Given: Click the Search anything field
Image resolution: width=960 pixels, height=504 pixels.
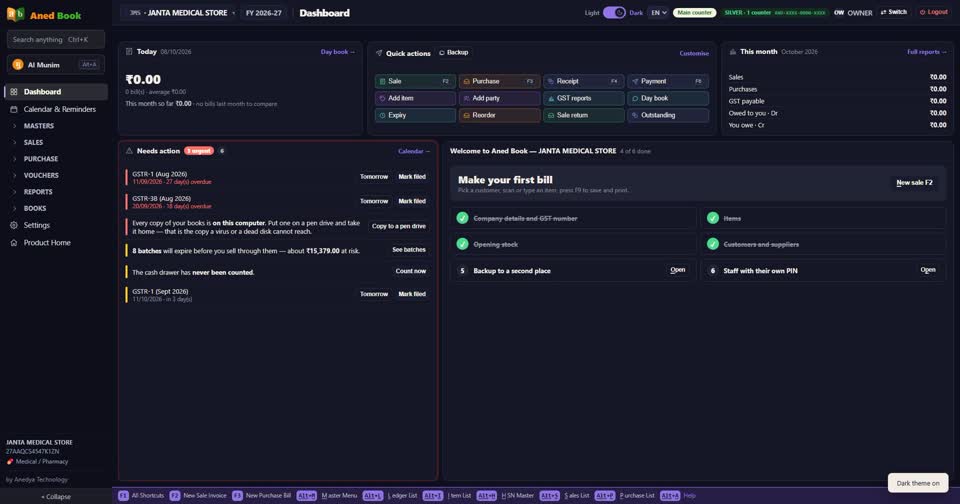Looking at the screenshot, I should coord(56,39).
